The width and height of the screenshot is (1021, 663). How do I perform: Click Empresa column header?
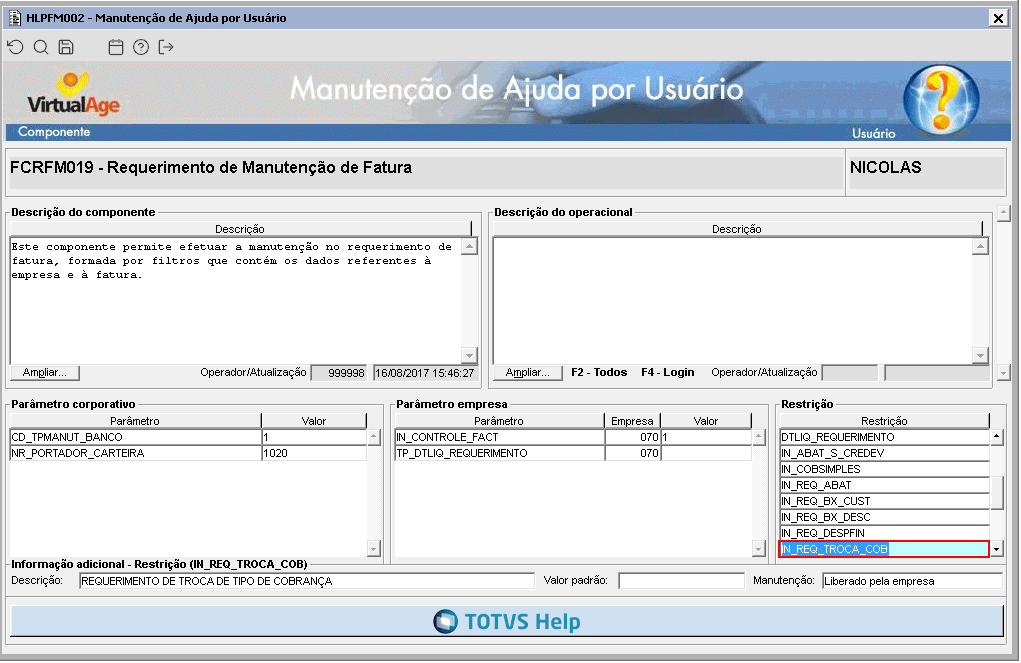coord(632,421)
